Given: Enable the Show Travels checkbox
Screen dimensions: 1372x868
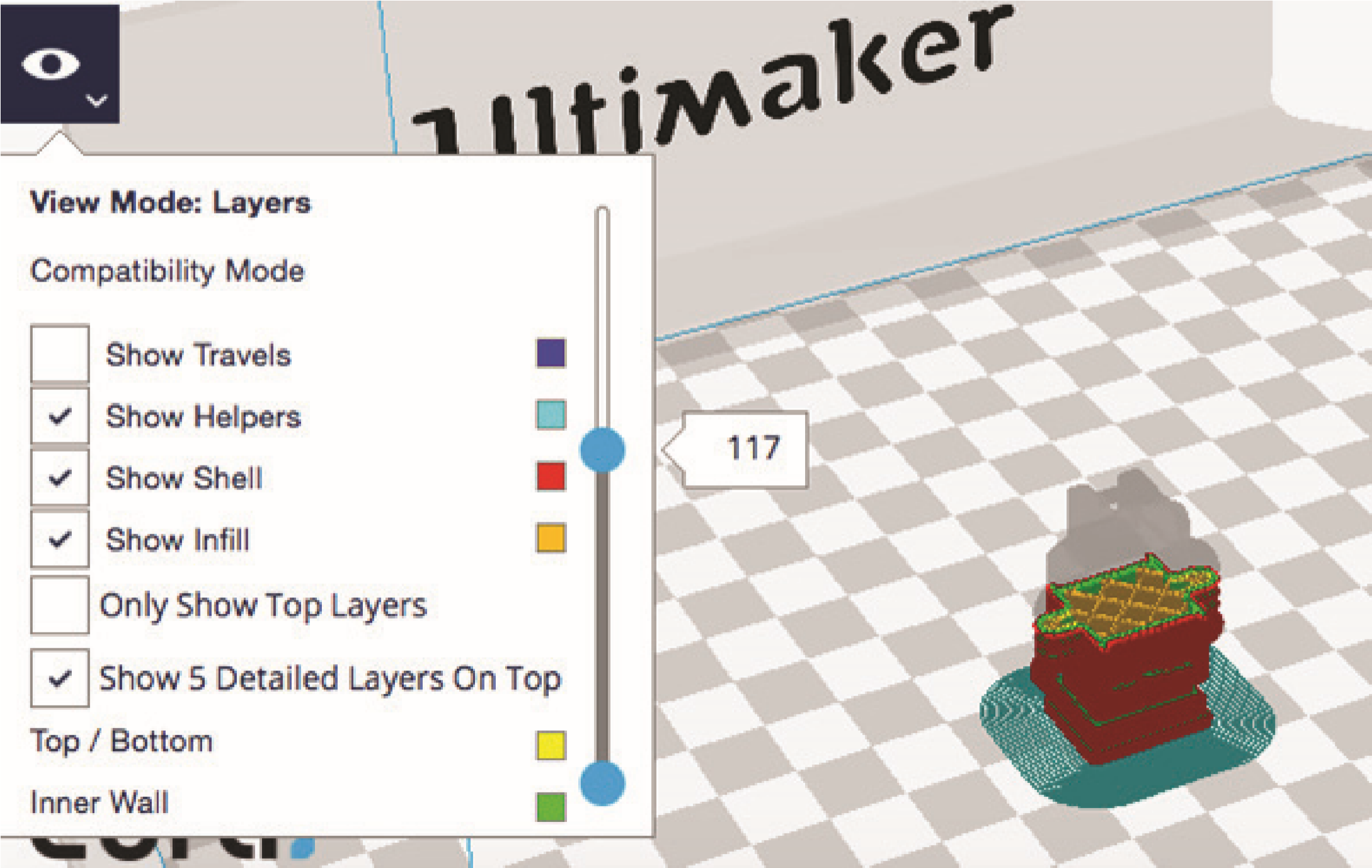Looking at the screenshot, I should point(60,353).
